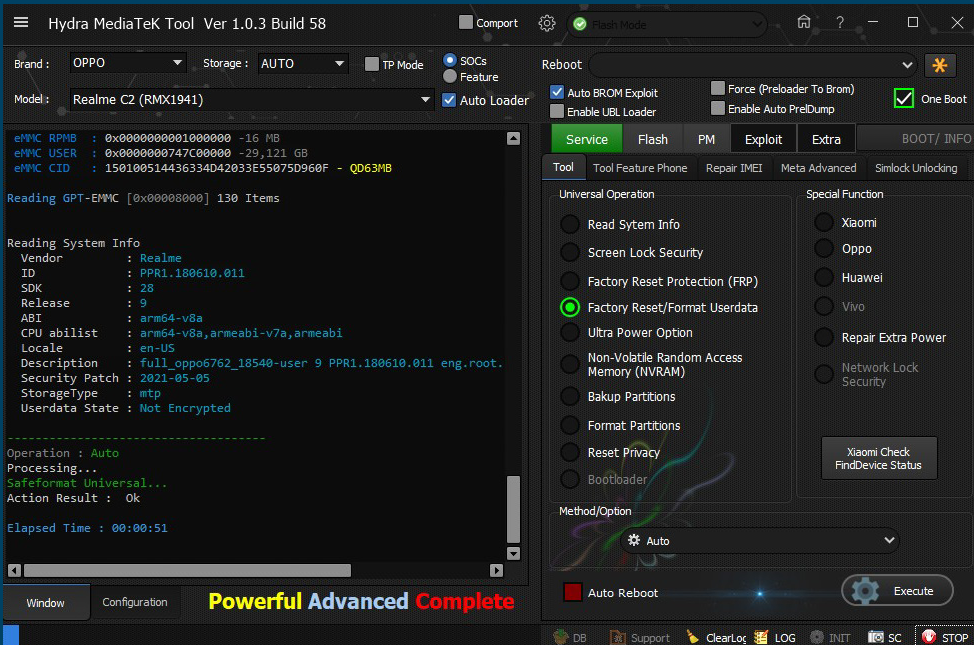Select Non-Volatile Random Access Memory (NVRAM)
The height and width of the screenshot is (645, 974).
[570, 364]
